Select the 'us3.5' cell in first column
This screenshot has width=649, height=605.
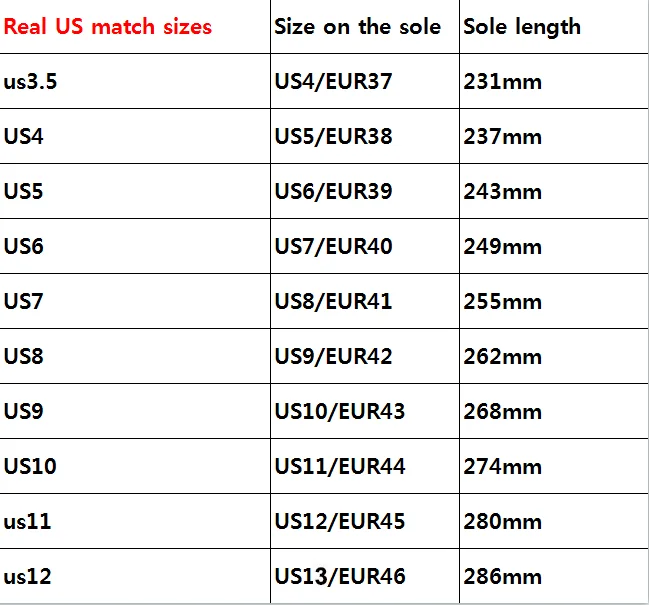click(31, 82)
